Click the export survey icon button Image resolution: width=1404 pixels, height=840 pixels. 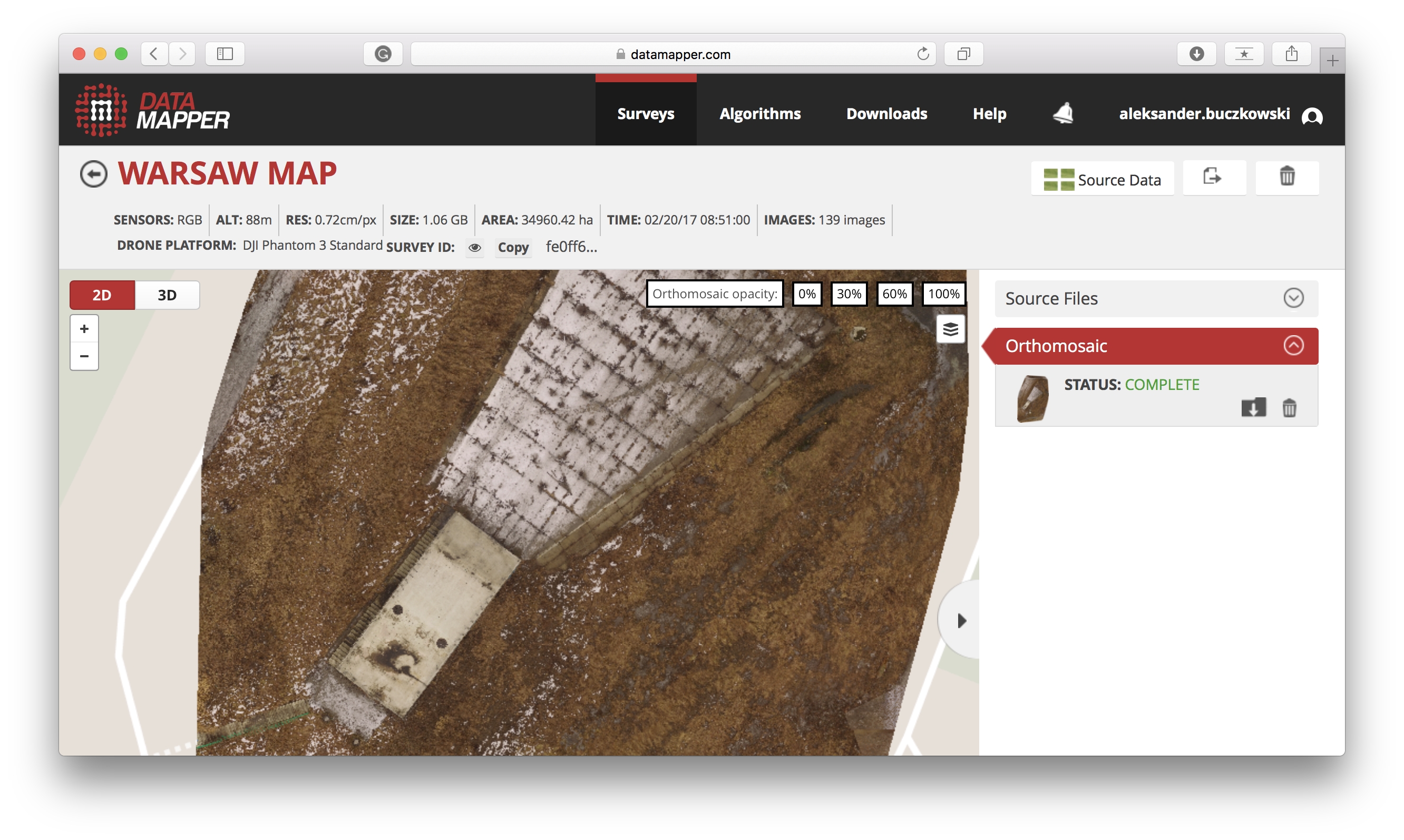(1213, 178)
